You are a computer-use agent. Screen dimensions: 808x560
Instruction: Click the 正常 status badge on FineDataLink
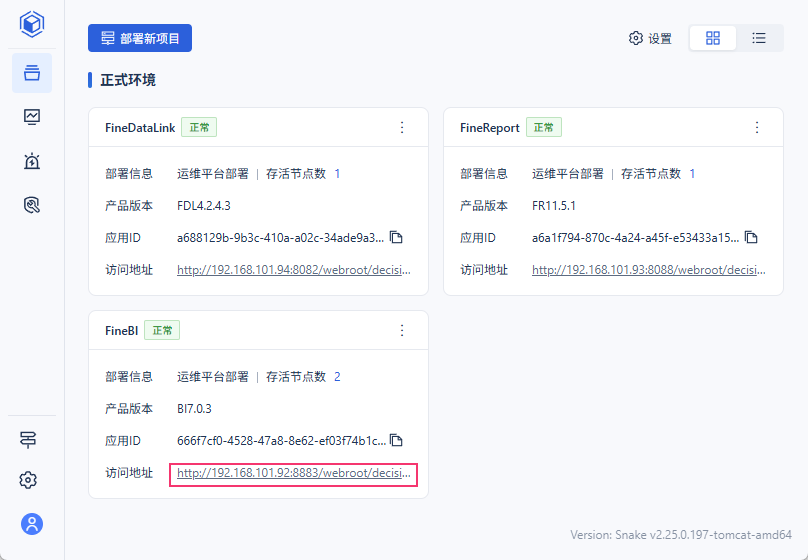[x=199, y=127]
